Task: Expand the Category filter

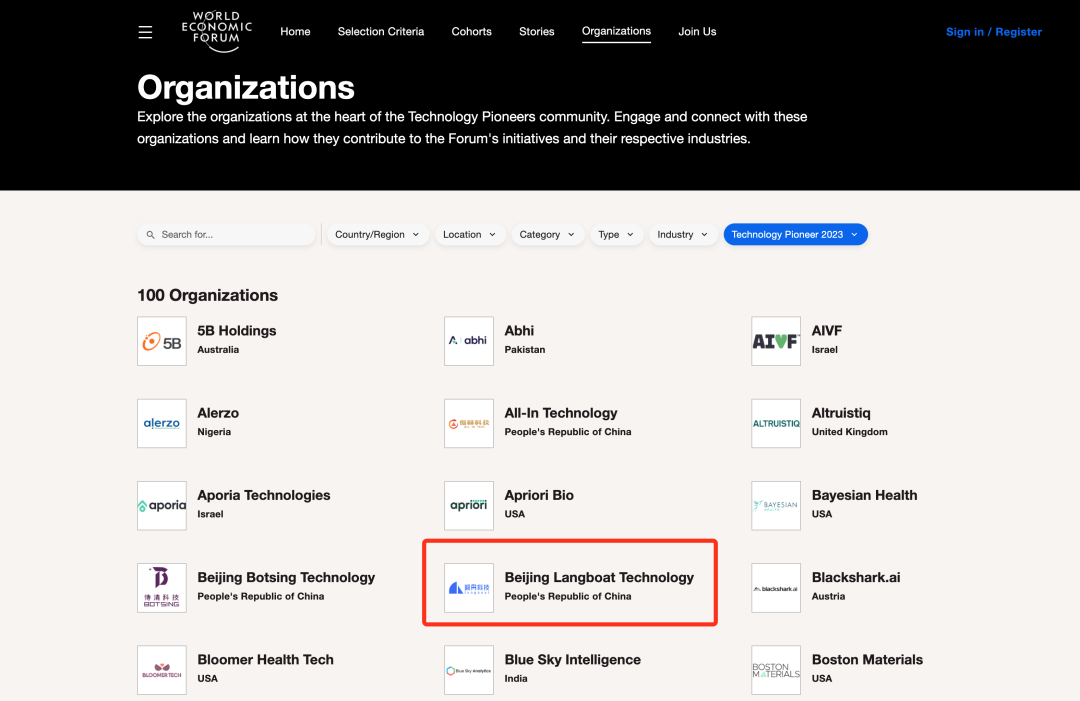Action: click(547, 235)
